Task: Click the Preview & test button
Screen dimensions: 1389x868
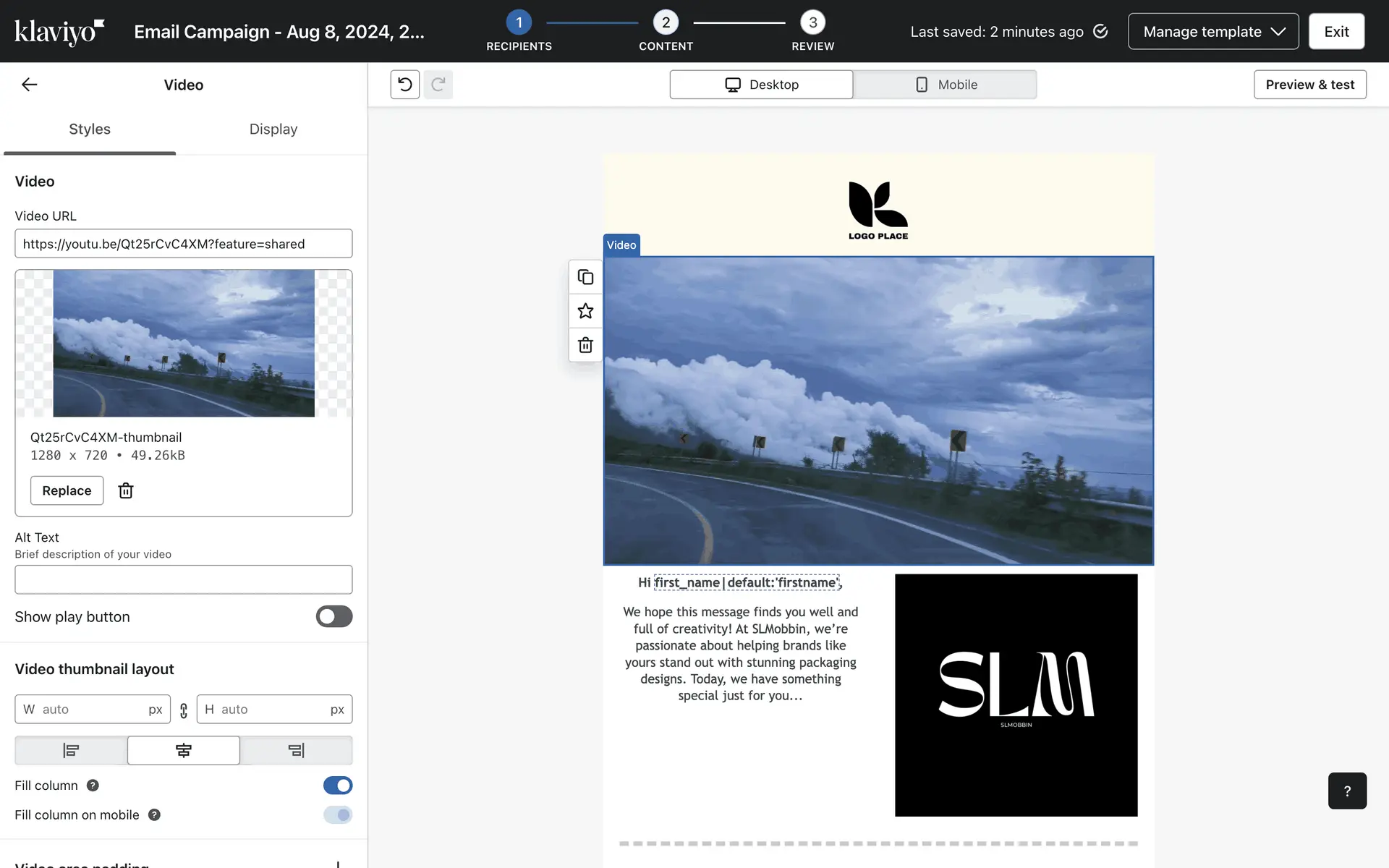Action: (1309, 85)
